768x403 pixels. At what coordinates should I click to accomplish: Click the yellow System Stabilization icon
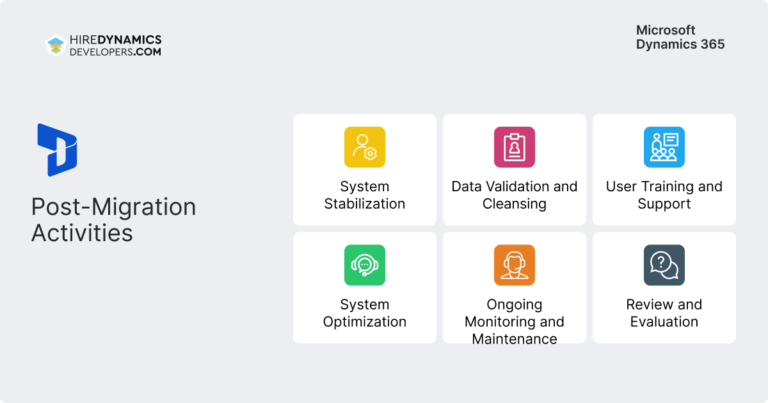click(364, 147)
